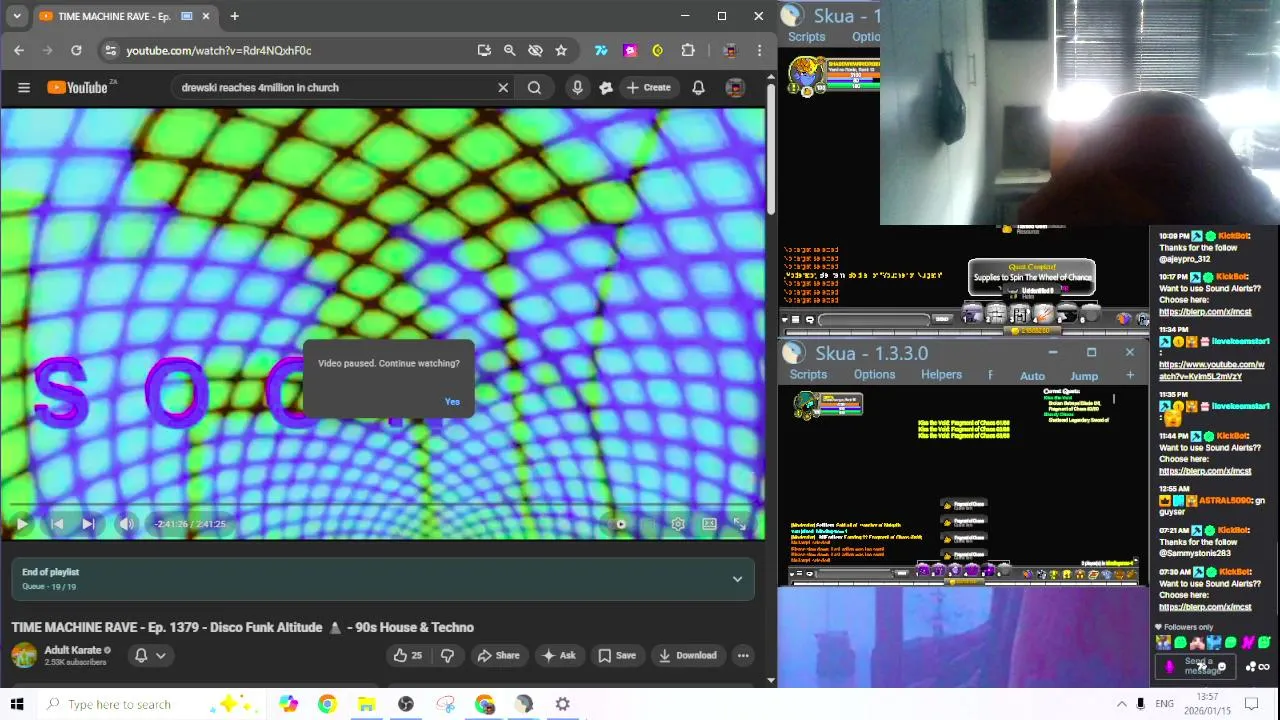Click the video progress bar
Screen dimensions: 1280x720
pos(382,506)
